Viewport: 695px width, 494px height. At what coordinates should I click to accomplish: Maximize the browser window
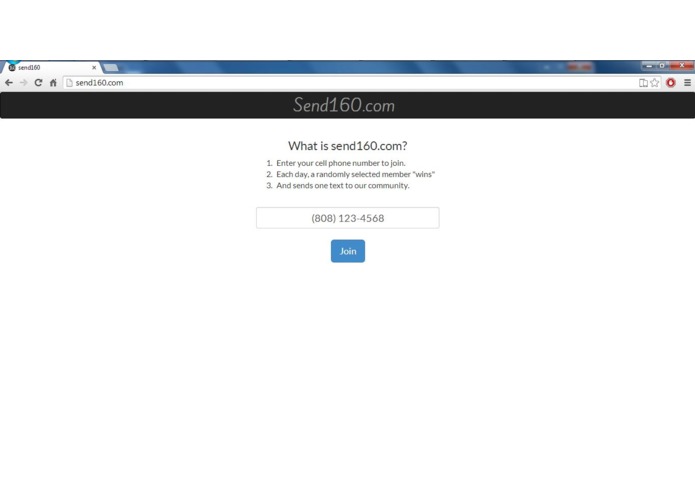pos(662,66)
